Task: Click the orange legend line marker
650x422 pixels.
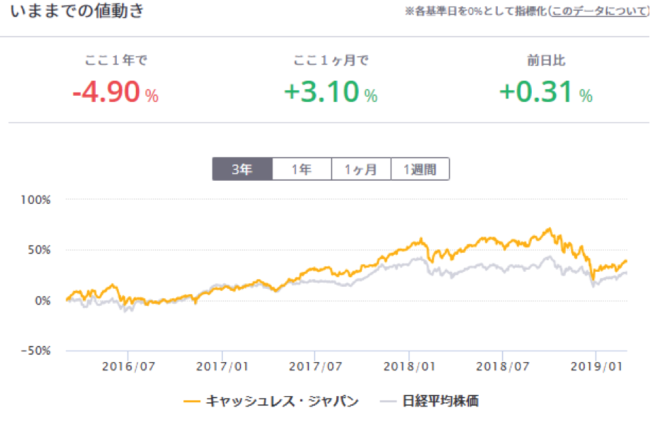Action: coord(193,400)
